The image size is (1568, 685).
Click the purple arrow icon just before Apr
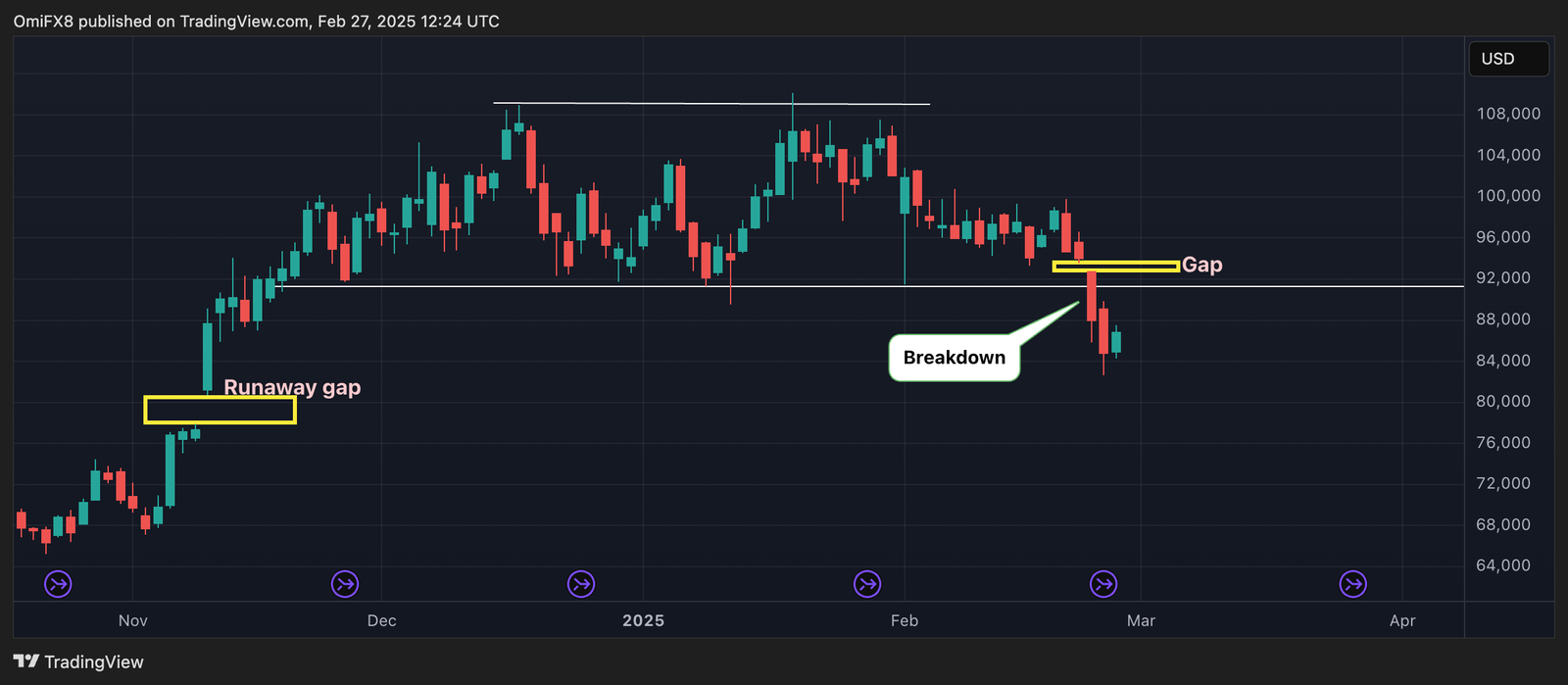pyautogui.click(x=1353, y=585)
